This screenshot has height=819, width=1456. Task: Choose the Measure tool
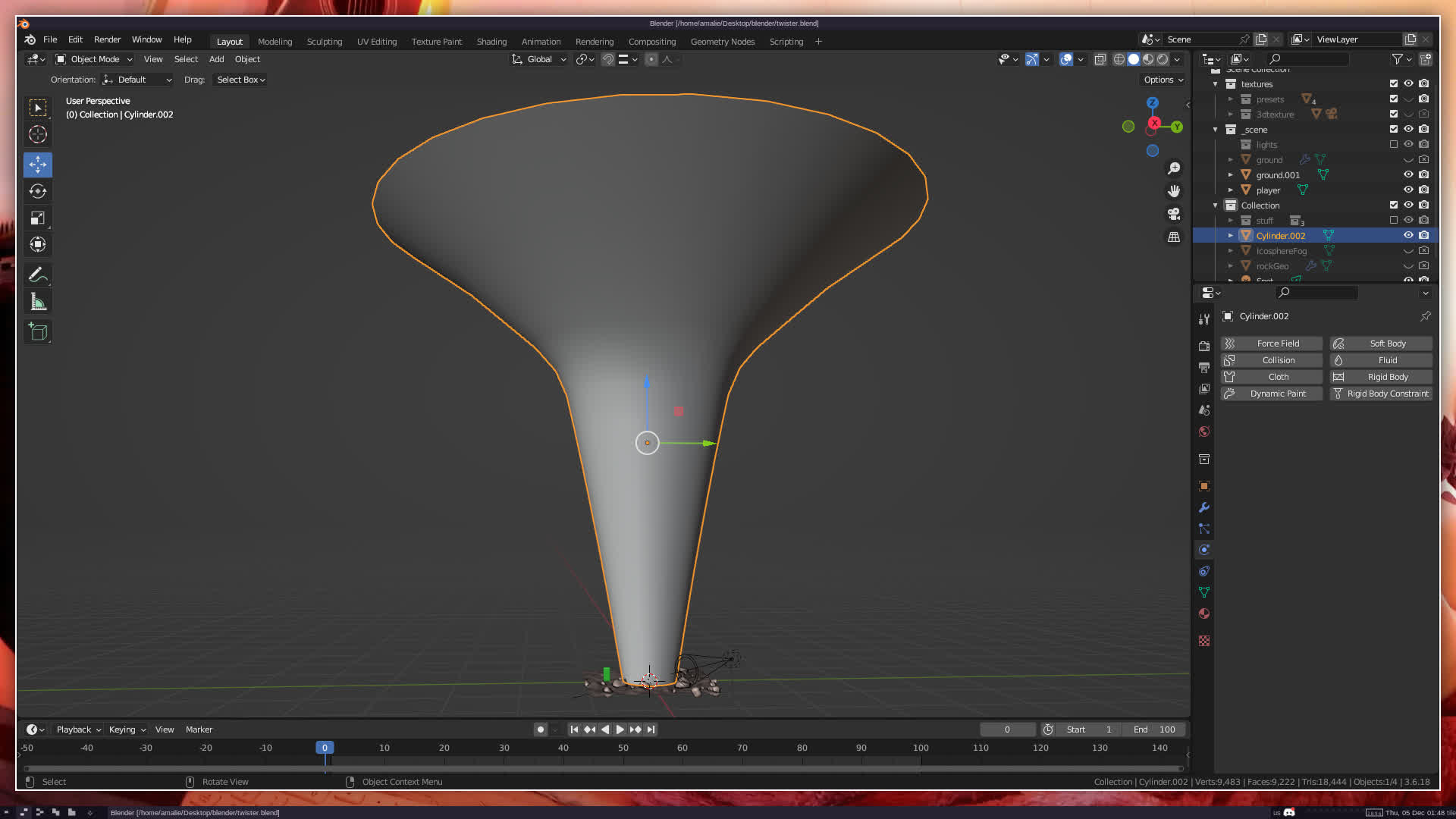pyautogui.click(x=38, y=303)
